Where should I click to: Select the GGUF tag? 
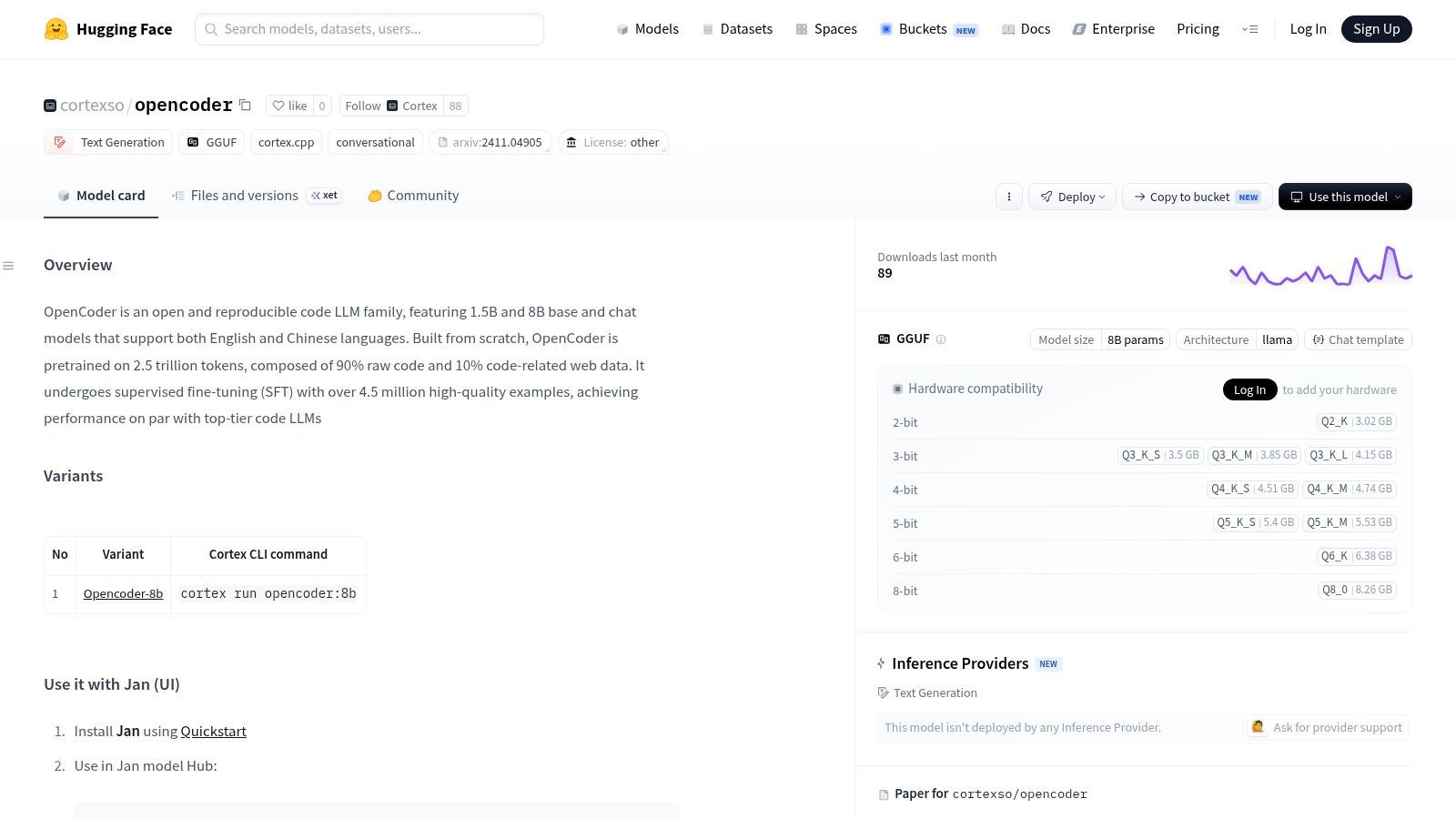click(212, 142)
